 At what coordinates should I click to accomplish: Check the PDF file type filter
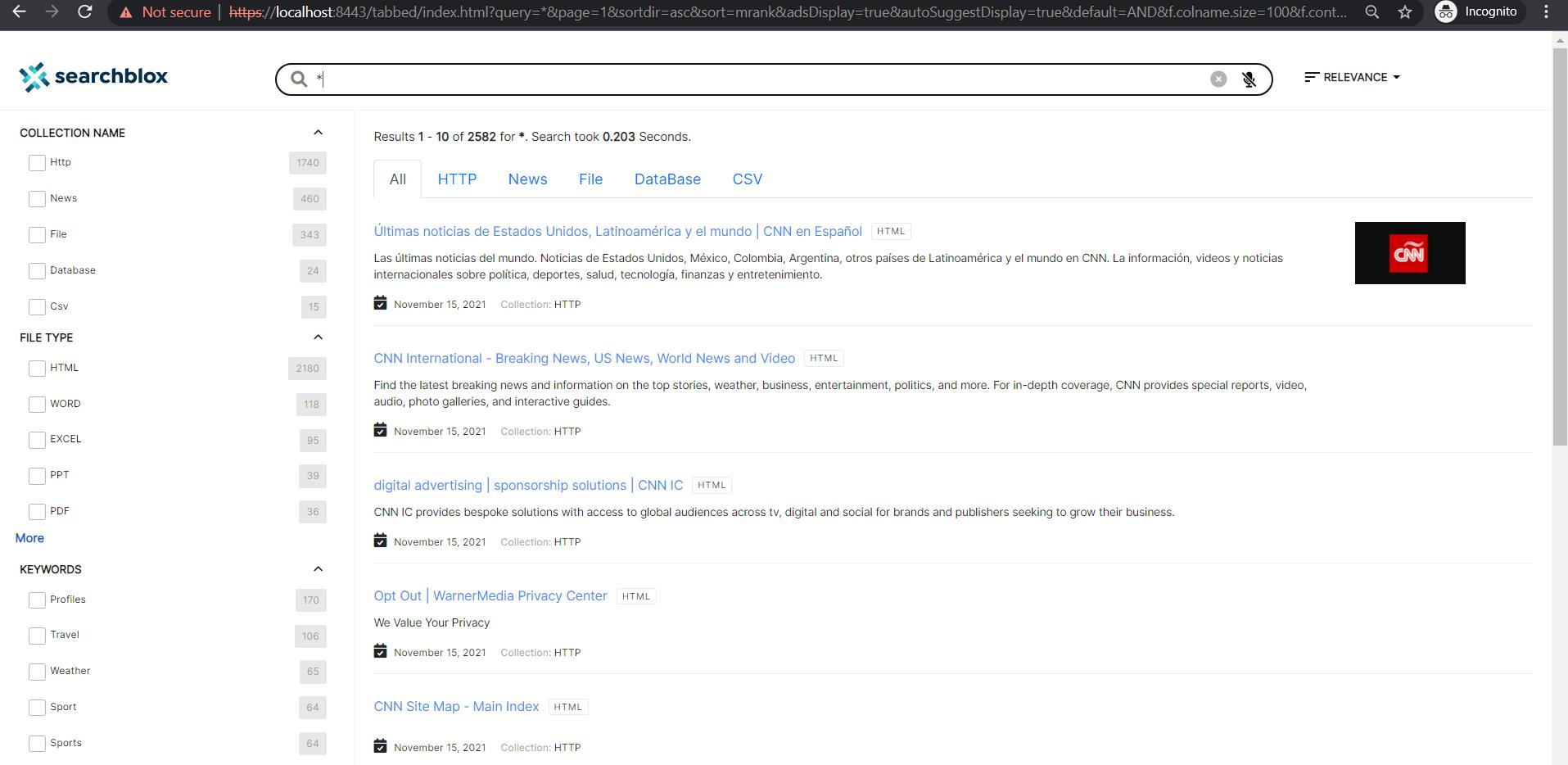[37, 512]
